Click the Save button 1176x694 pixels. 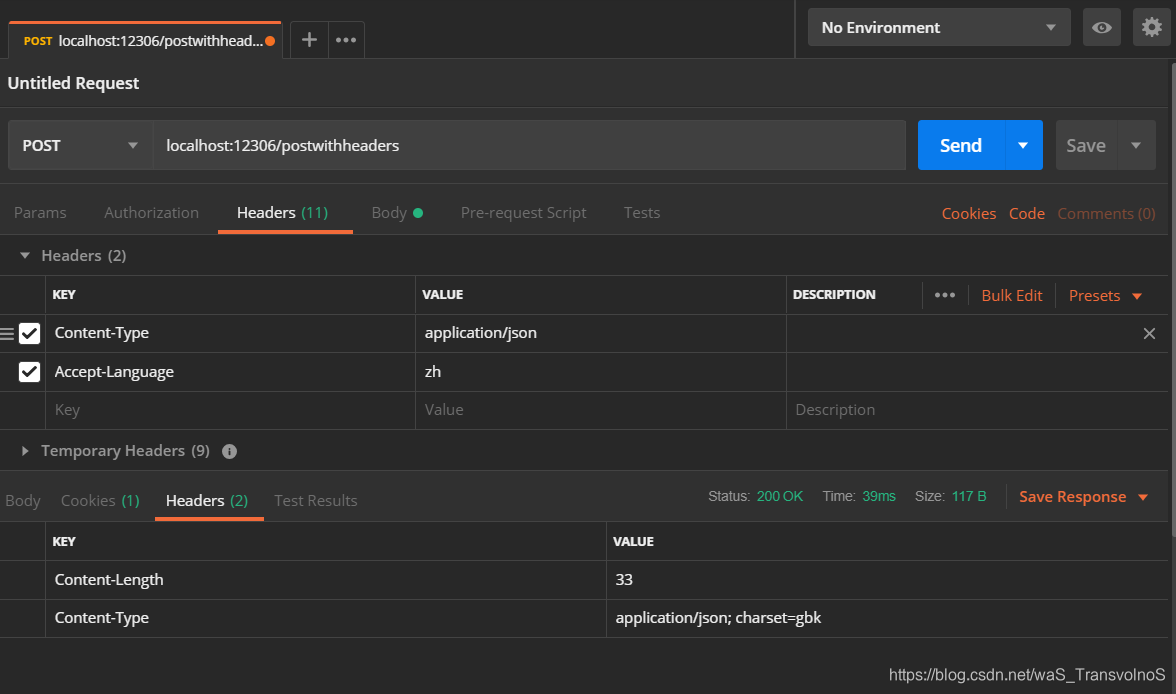(x=1086, y=146)
